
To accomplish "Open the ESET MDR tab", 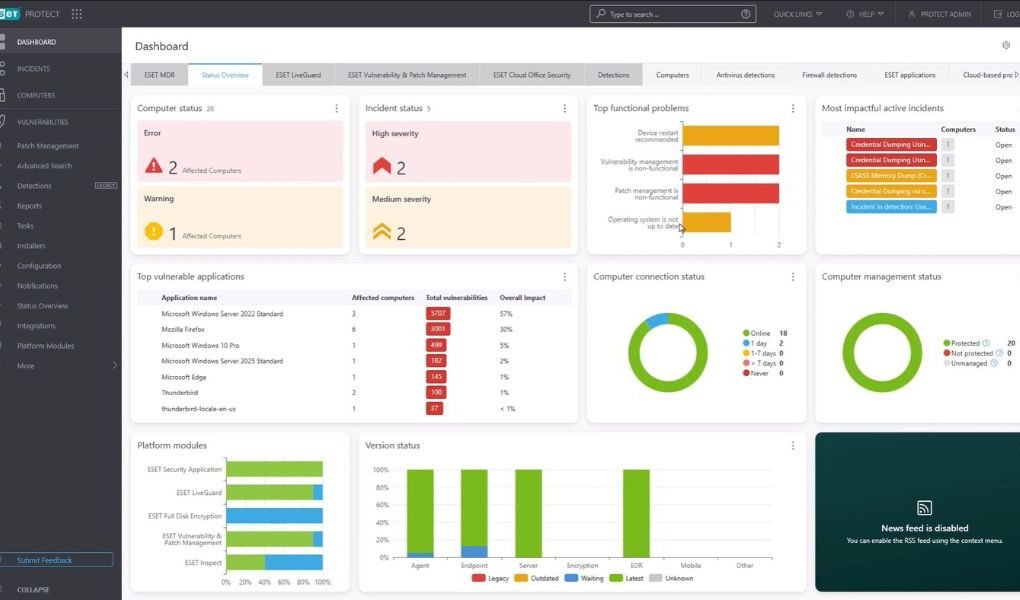I will 159,75.
